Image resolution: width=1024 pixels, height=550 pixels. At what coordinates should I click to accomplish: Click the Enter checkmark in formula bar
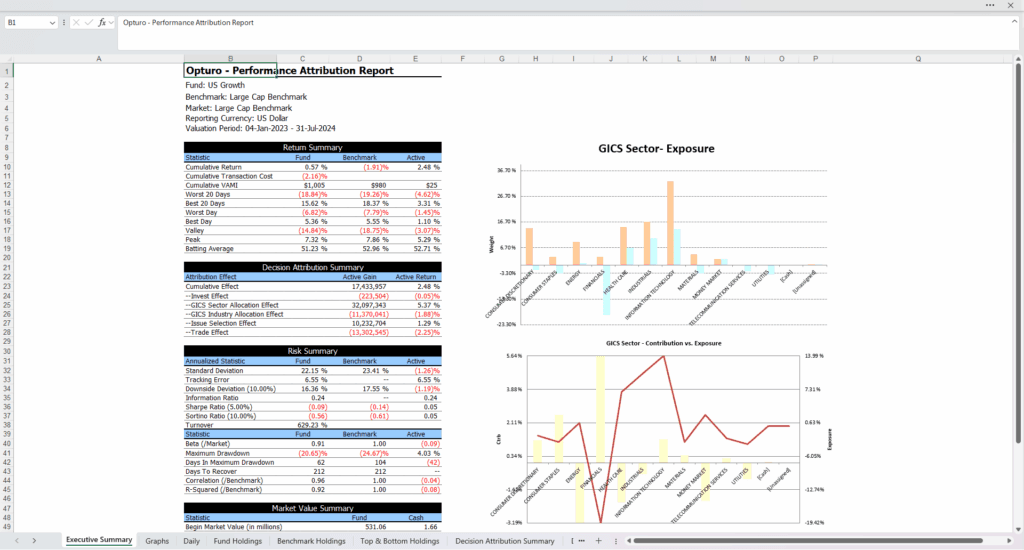(89, 22)
